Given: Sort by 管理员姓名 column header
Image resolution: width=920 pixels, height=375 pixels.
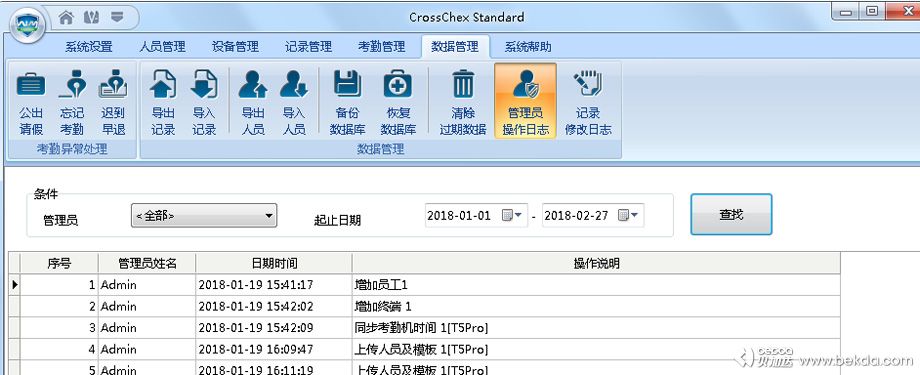Looking at the screenshot, I should click(x=147, y=263).
